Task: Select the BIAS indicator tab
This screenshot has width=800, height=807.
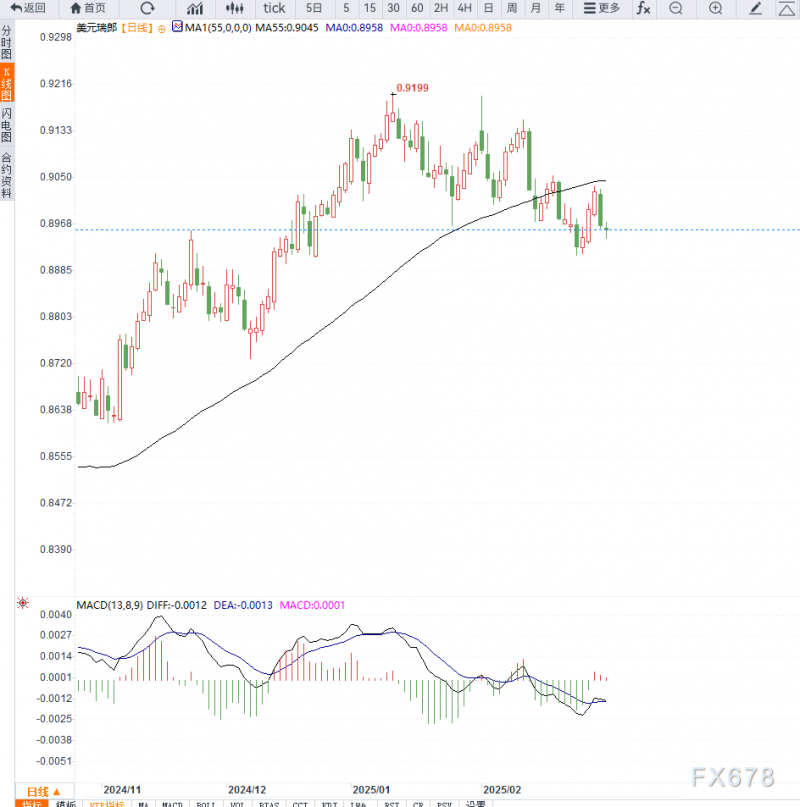Action: point(269,803)
